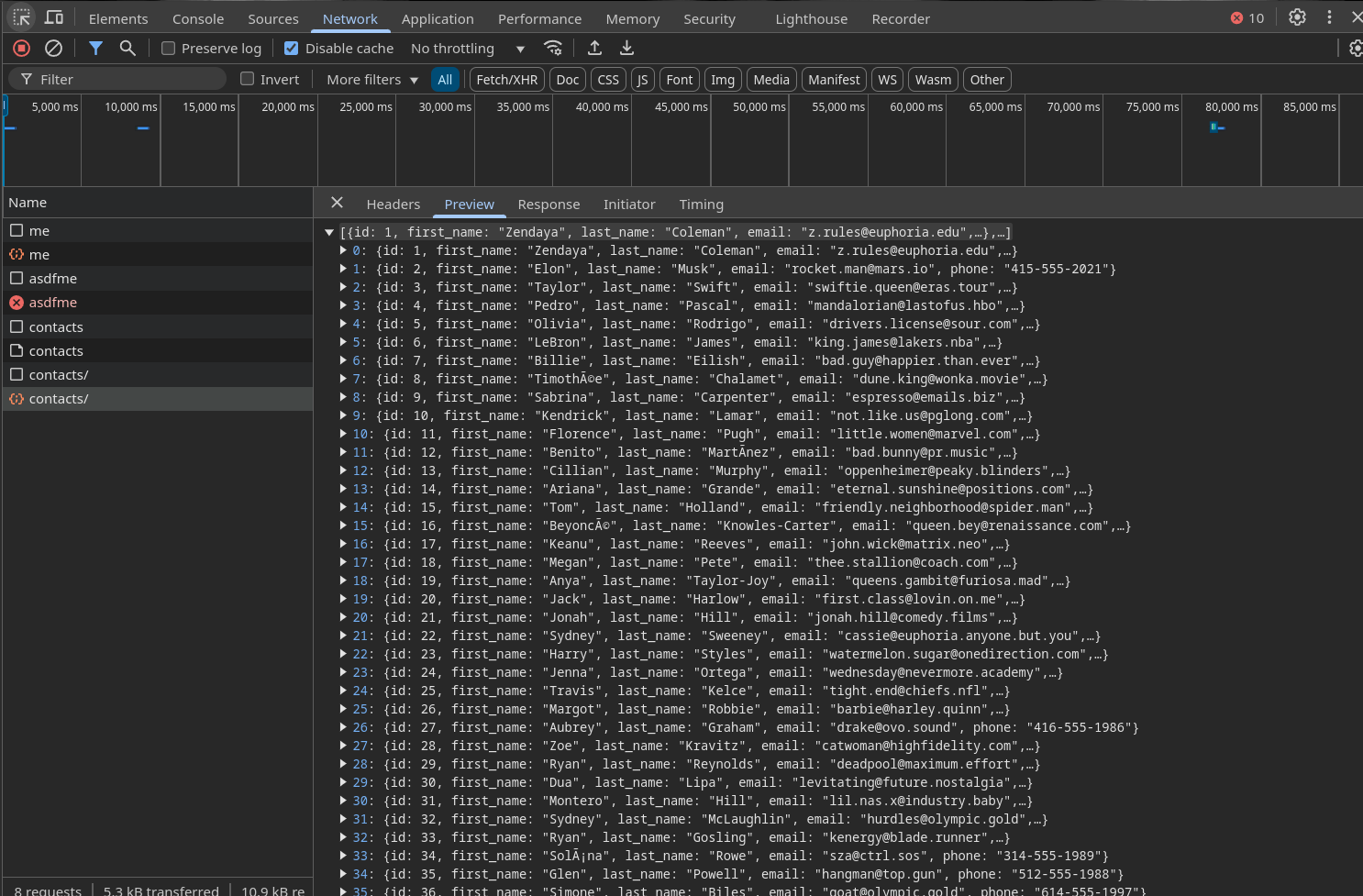Viewport: 1363px width, 896px height.
Task: Clear the network log
Action: tap(54, 49)
